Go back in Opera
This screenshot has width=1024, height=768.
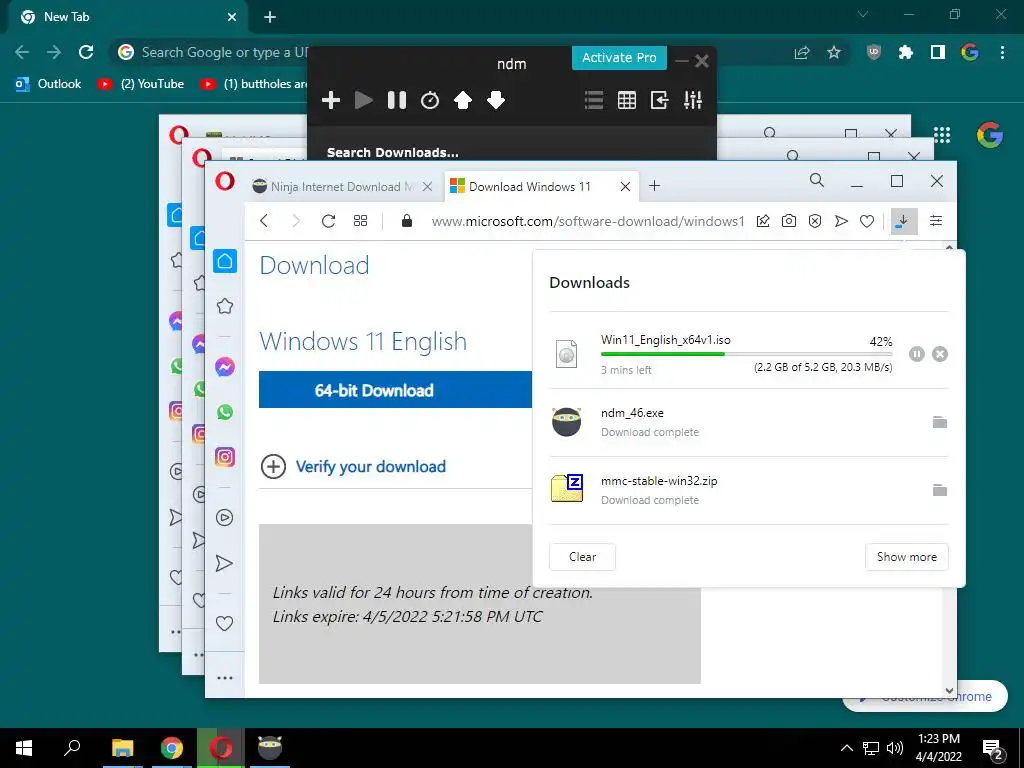(264, 221)
